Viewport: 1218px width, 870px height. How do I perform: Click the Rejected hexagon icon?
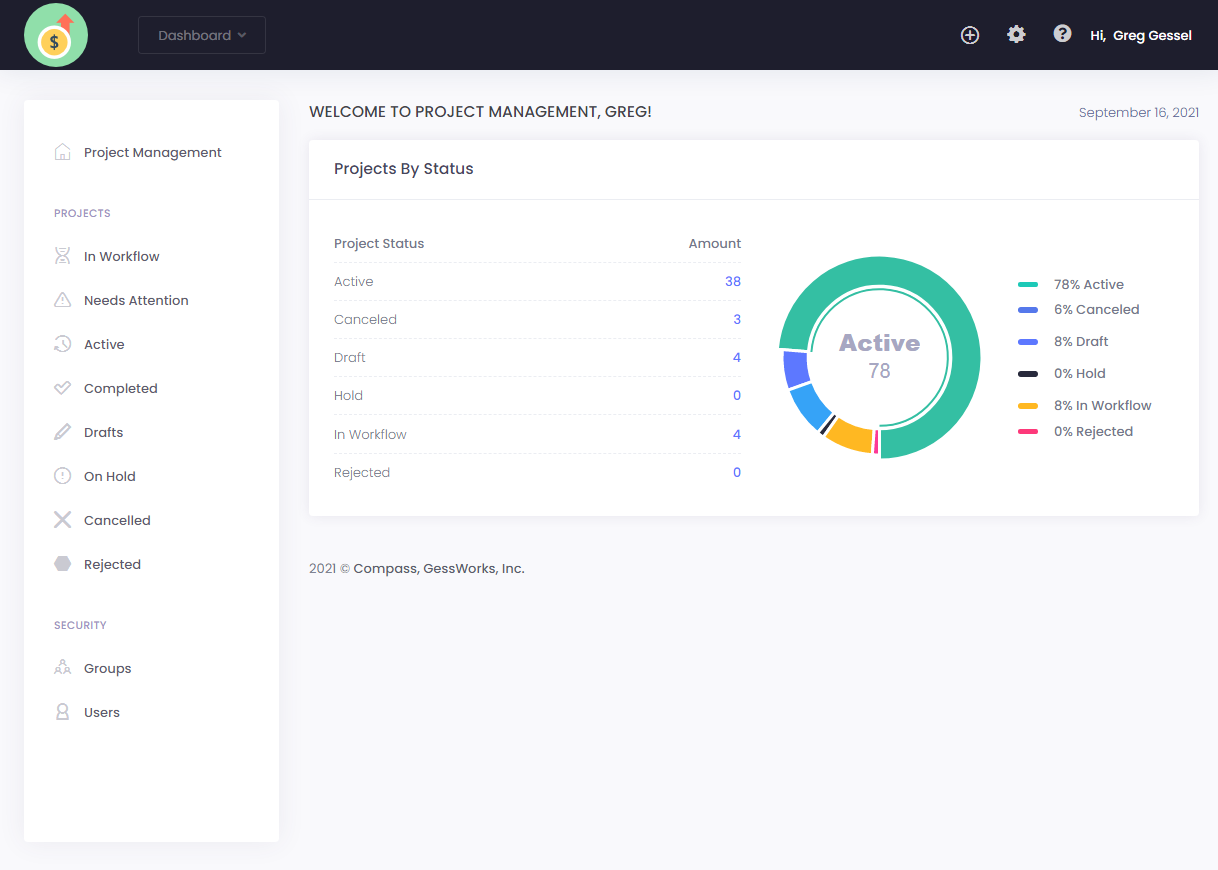pos(62,564)
